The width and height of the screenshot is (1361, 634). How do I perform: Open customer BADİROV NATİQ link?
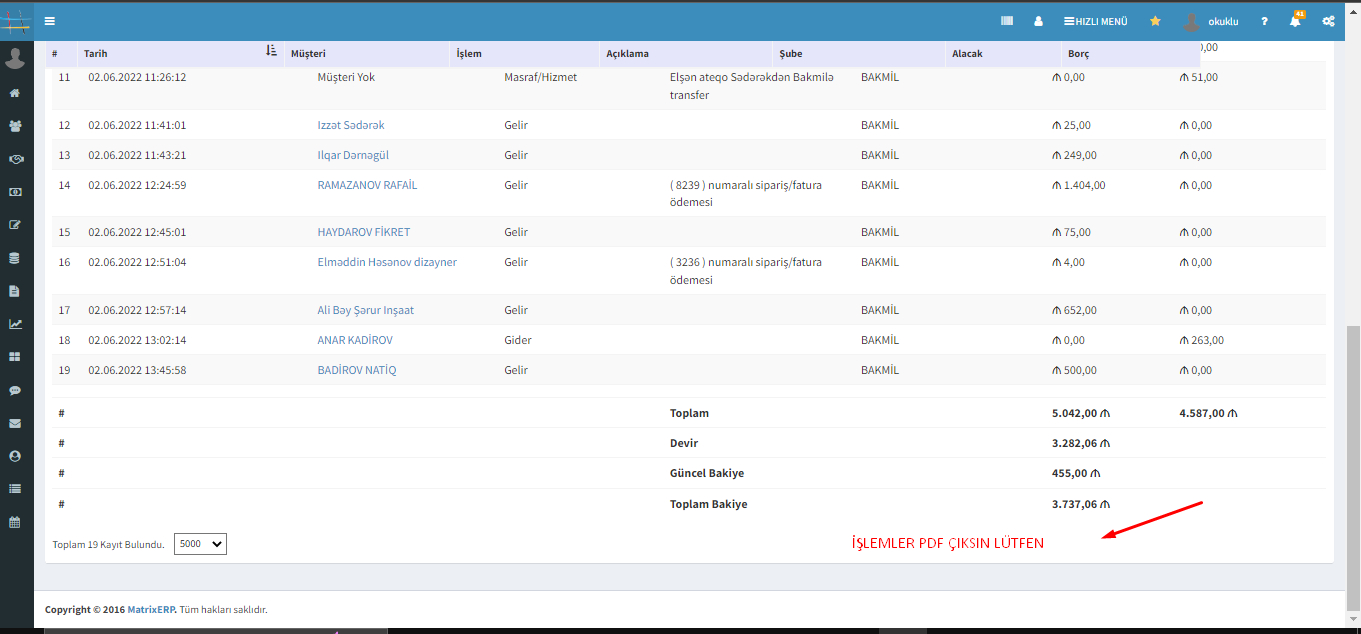coord(356,370)
